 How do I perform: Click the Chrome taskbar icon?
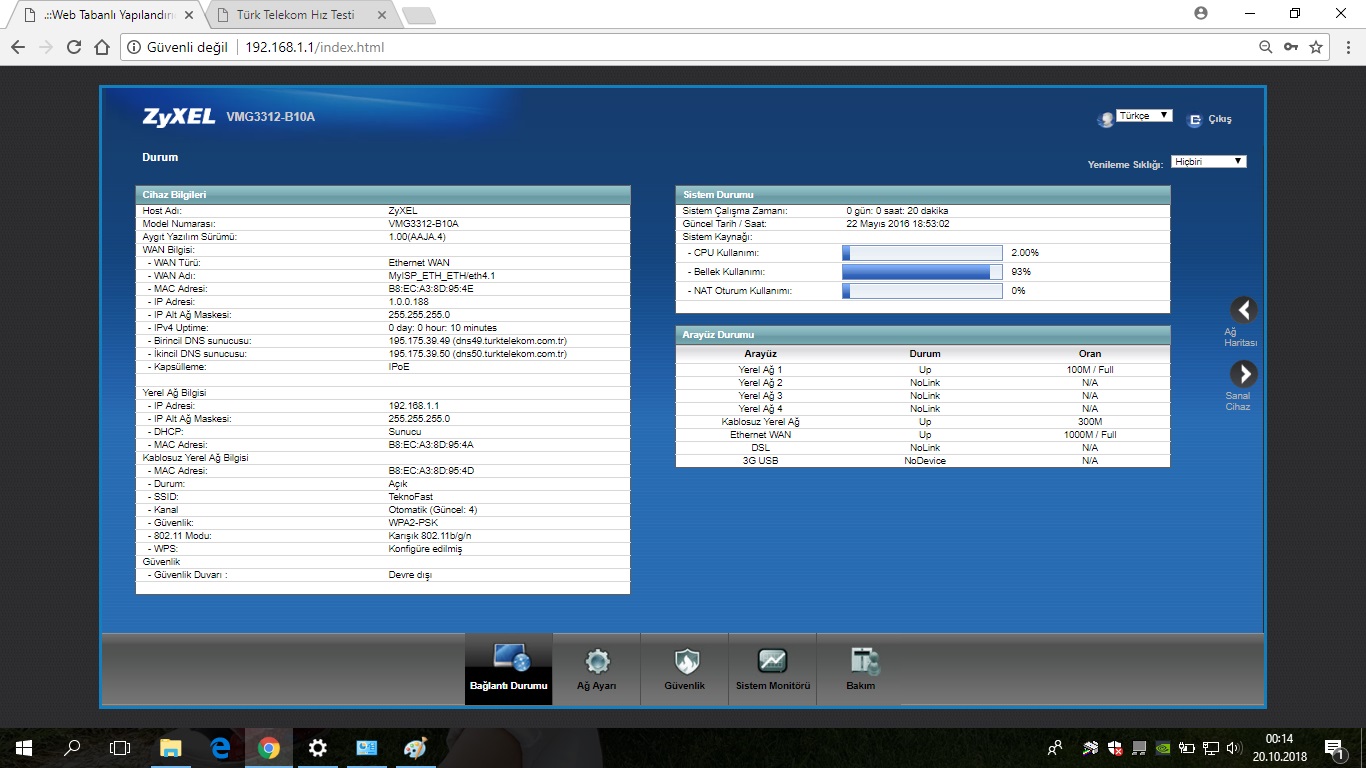(268, 747)
